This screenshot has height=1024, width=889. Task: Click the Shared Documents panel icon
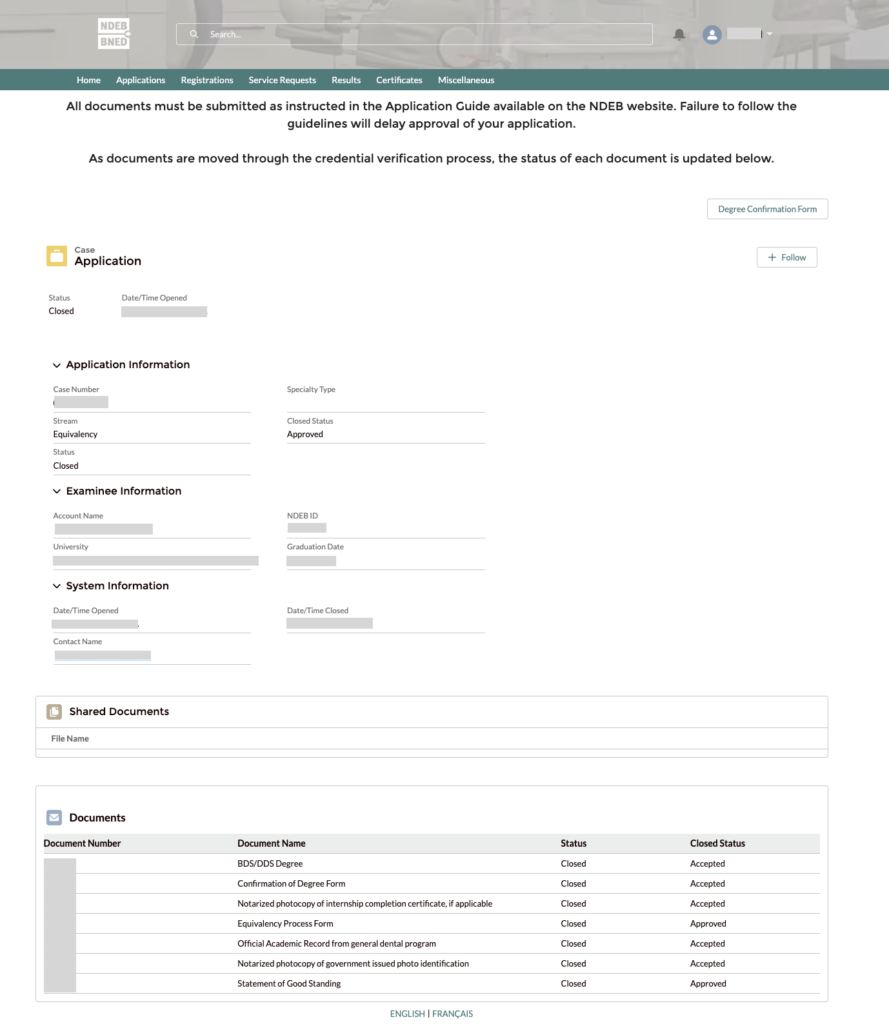(x=54, y=712)
